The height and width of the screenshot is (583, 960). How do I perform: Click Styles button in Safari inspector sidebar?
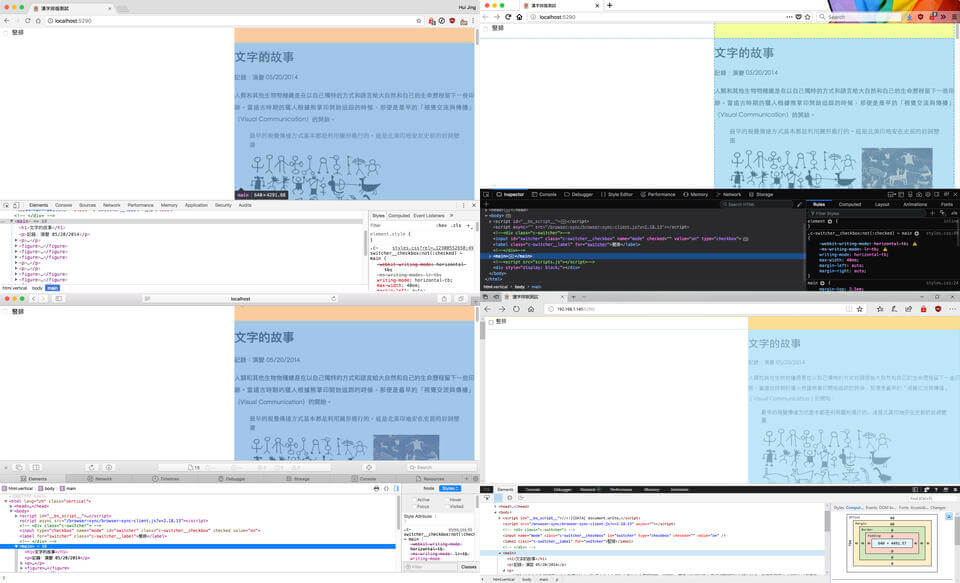coord(450,489)
